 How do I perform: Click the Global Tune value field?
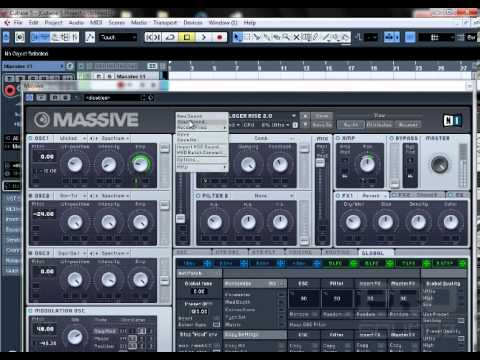pyautogui.click(x=199, y=291)
